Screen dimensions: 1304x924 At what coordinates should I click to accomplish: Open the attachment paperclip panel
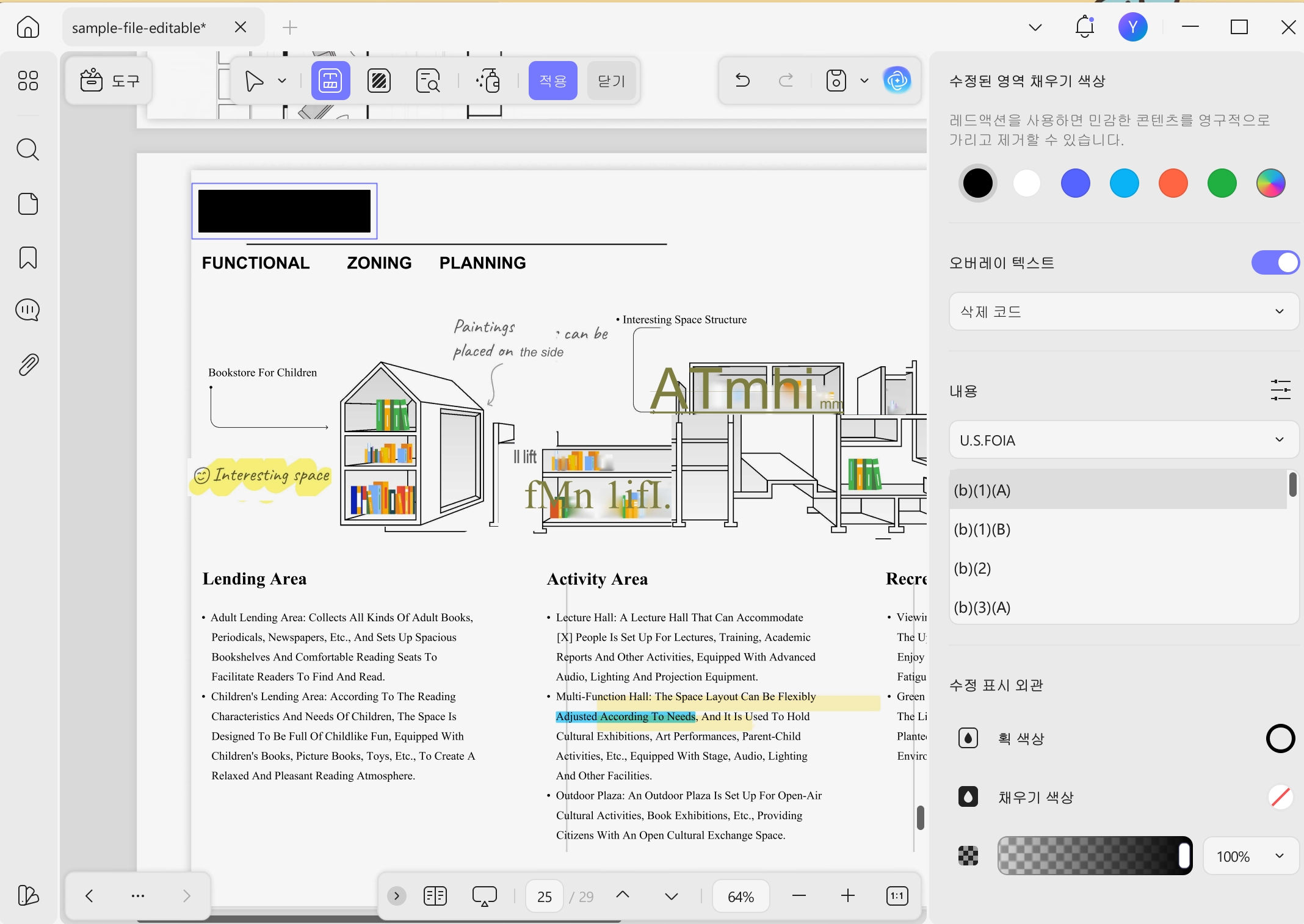coord(28,364)
